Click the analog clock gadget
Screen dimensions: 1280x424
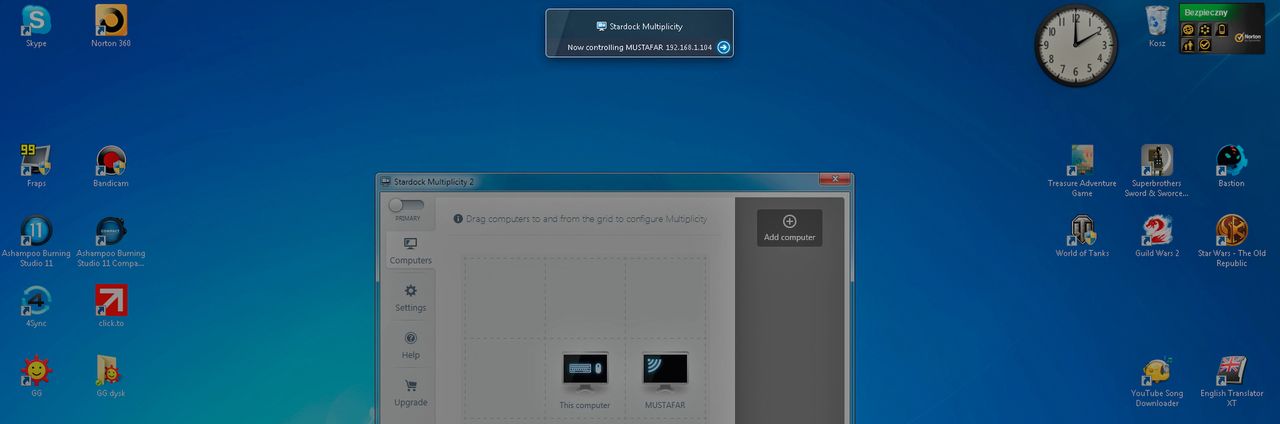[x=1076, y=46]
